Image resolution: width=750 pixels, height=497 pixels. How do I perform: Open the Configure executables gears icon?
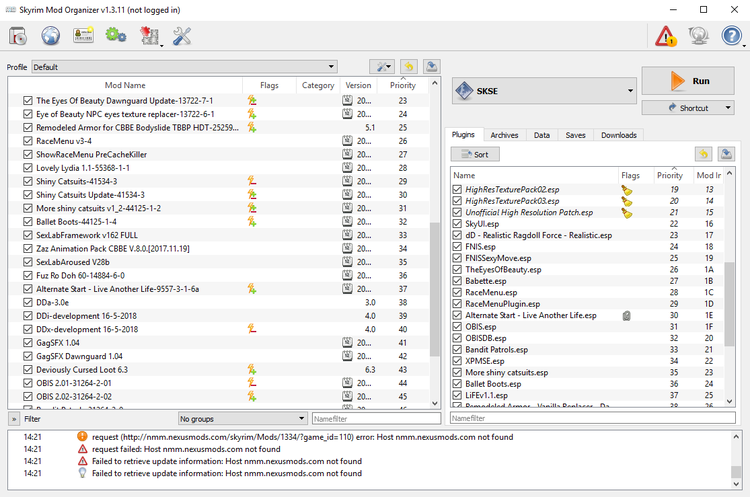point(116,35)
